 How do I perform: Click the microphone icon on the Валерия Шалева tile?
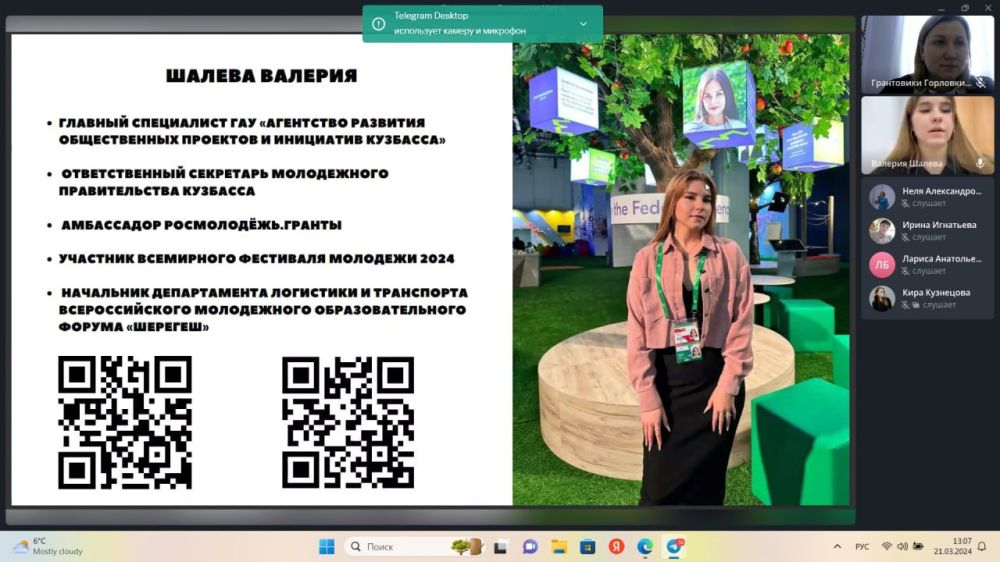980,163
